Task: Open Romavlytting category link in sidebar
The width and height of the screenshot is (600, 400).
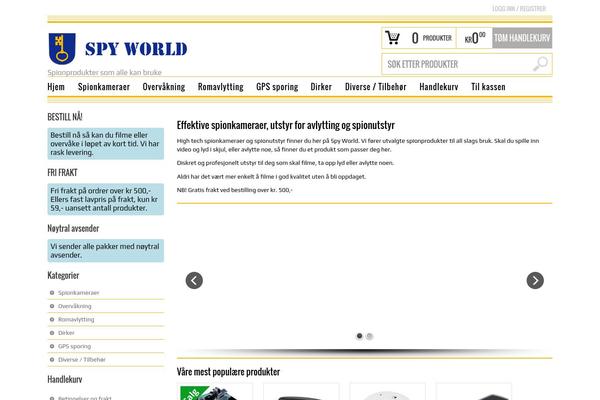Action: 76,320
